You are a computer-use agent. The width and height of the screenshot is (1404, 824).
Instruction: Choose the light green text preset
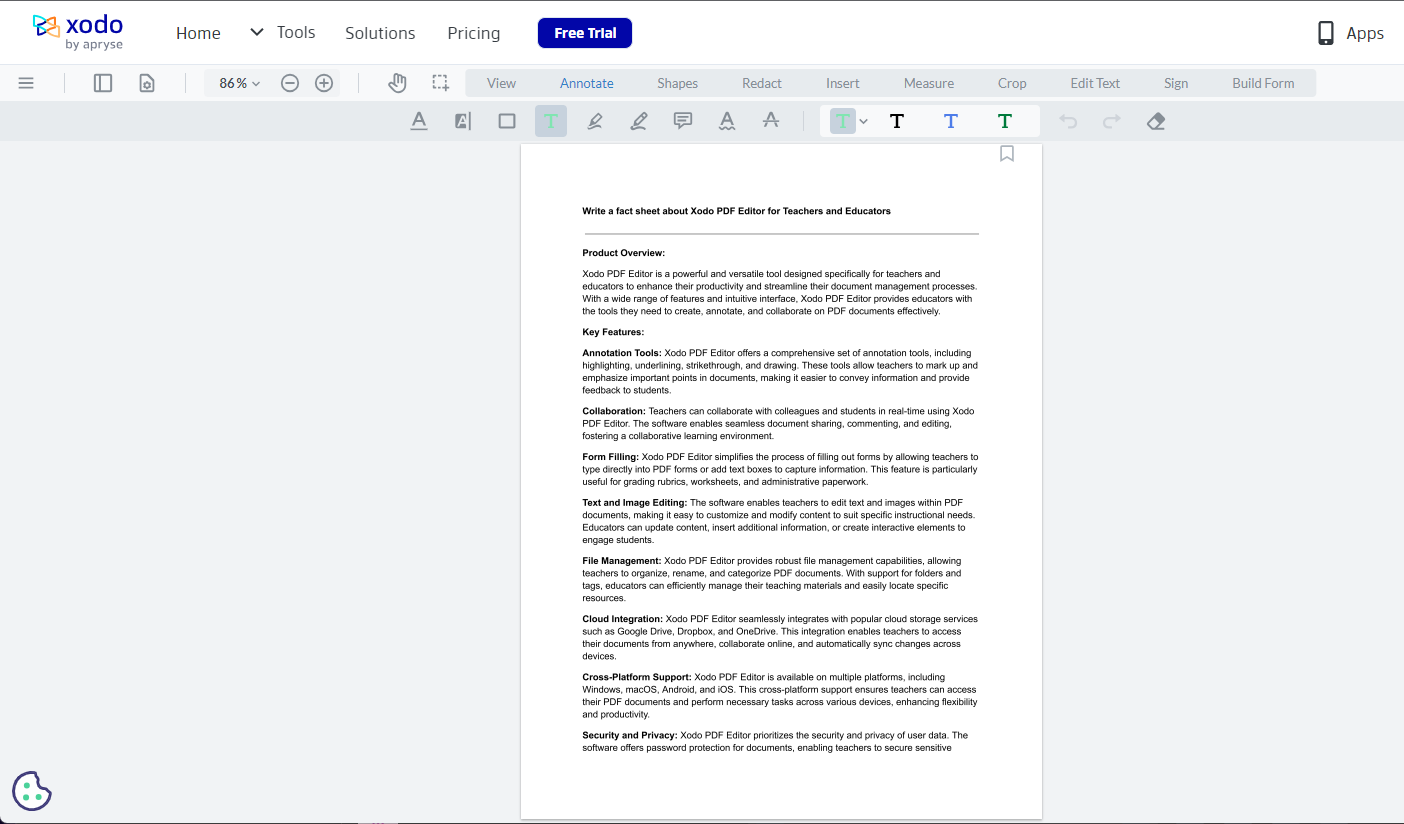843,121
